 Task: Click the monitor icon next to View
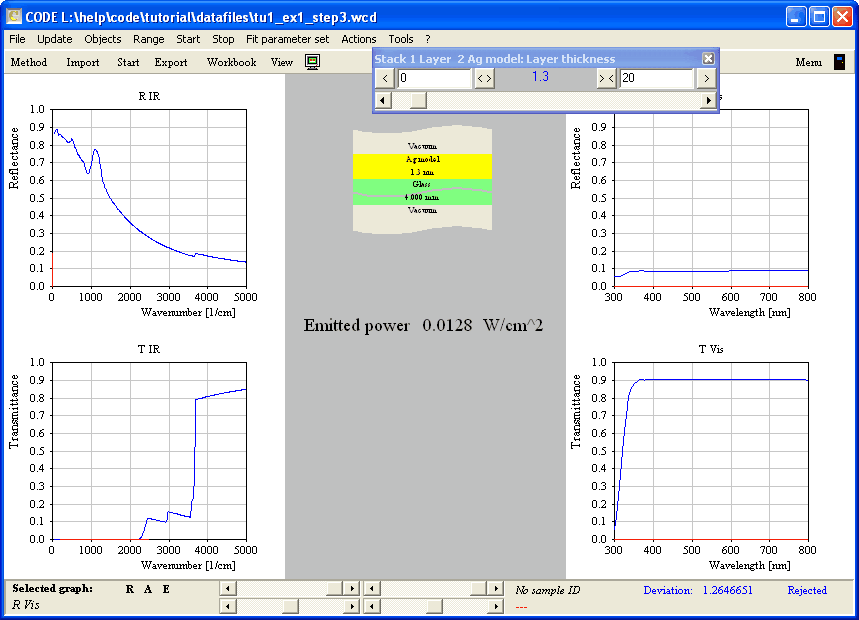point(313,62)
